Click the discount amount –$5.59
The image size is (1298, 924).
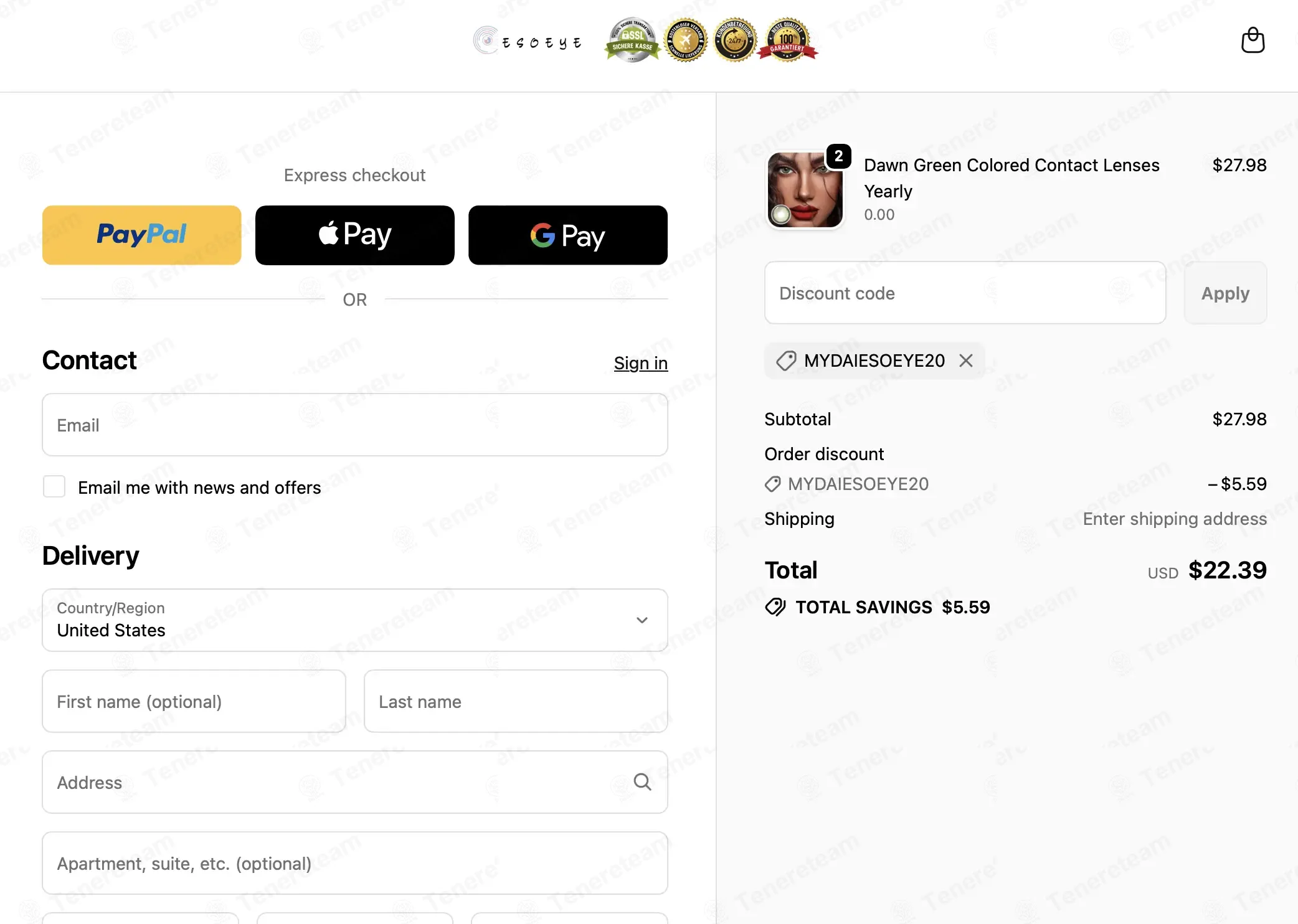pyautogui.click(x=1236, y=484)
